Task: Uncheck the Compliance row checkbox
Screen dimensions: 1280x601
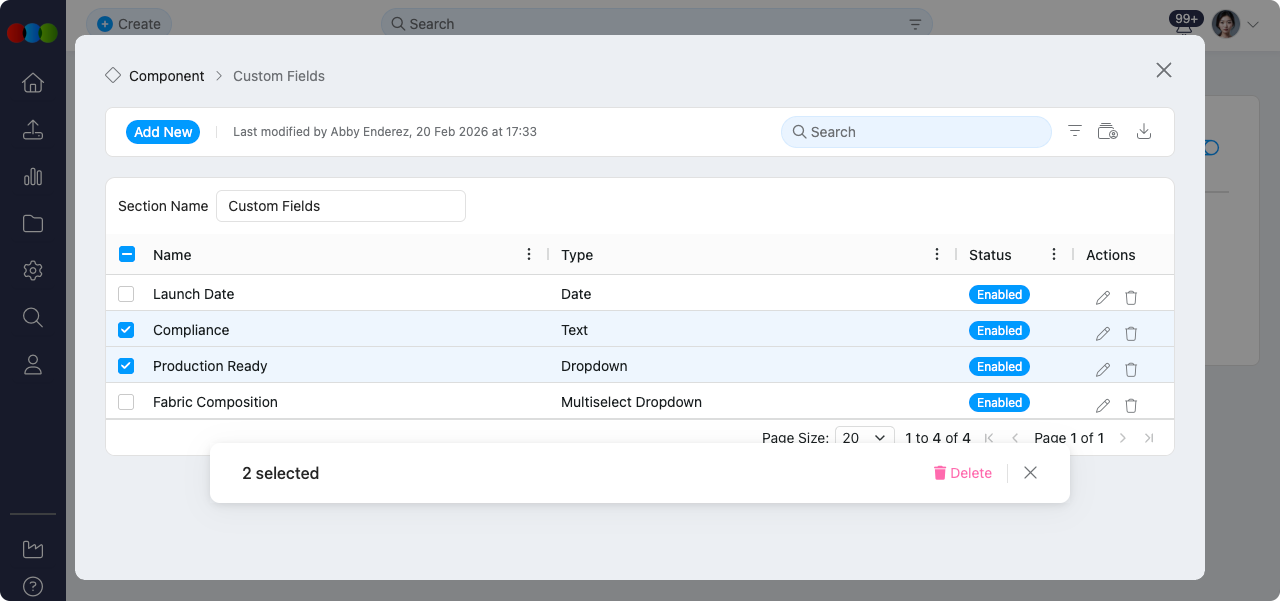Action: 126,329
